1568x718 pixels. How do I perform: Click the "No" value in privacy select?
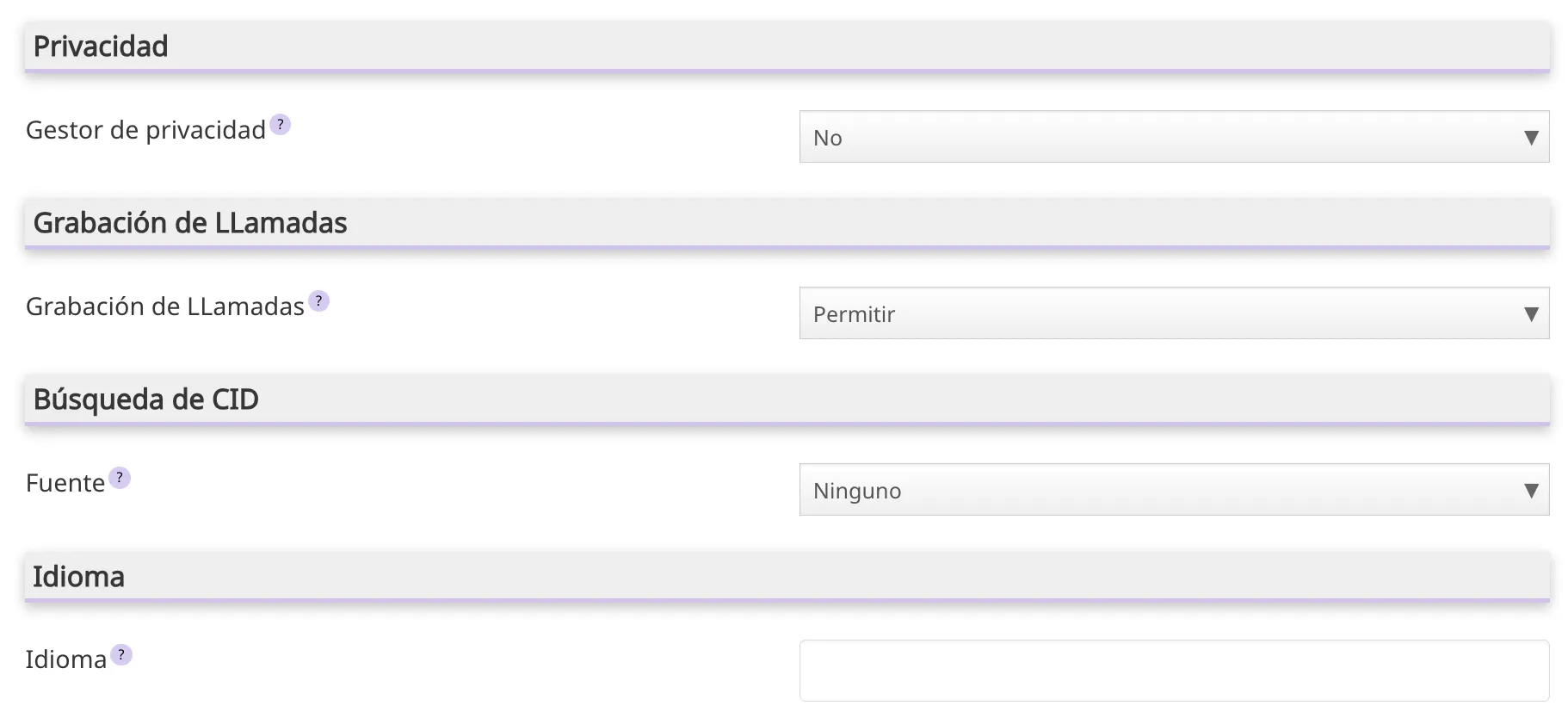click(x=828, y=138)
